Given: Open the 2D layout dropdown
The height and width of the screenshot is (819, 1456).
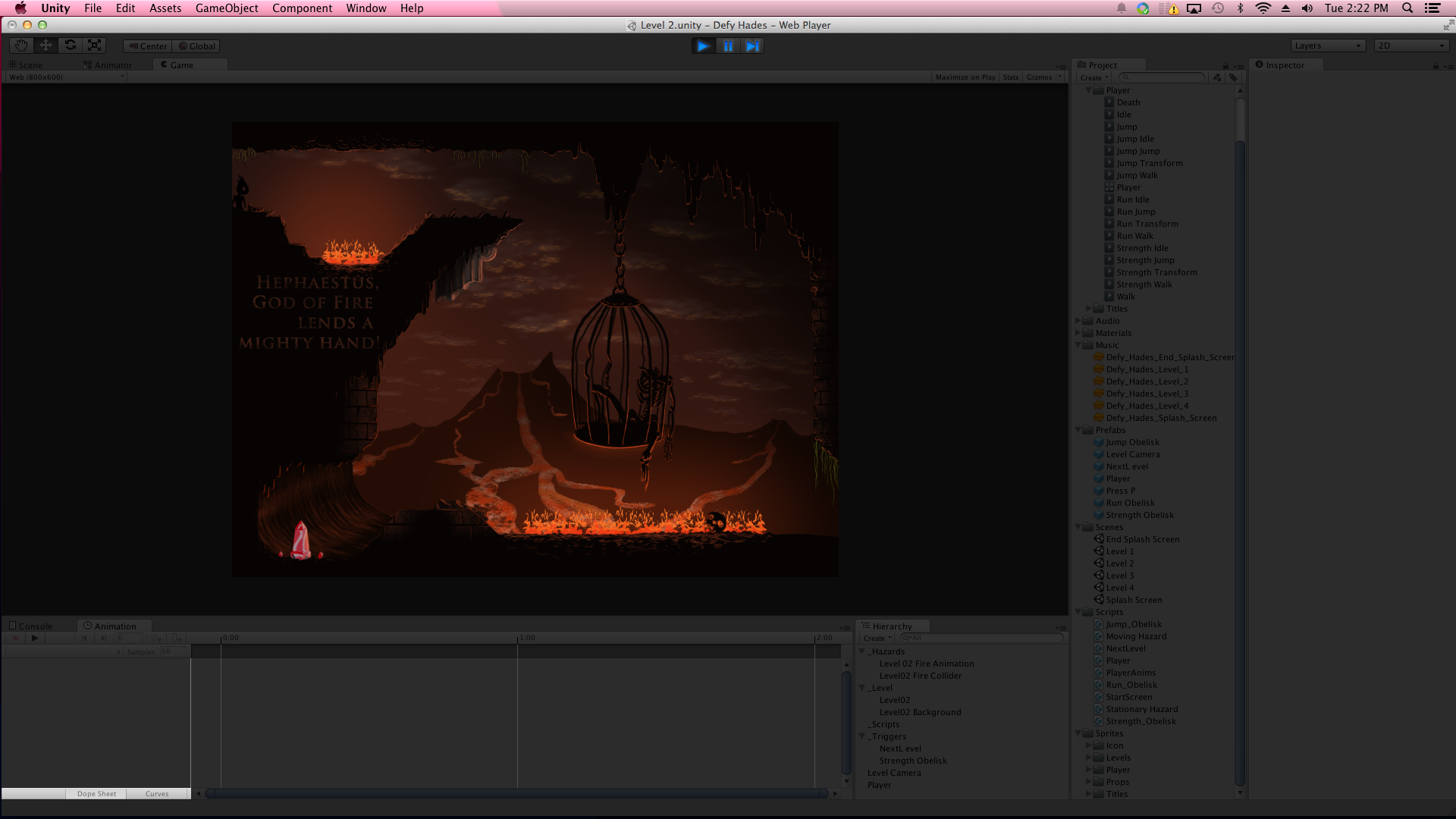Looking at the screenshot, I should tap(1411, 46).
